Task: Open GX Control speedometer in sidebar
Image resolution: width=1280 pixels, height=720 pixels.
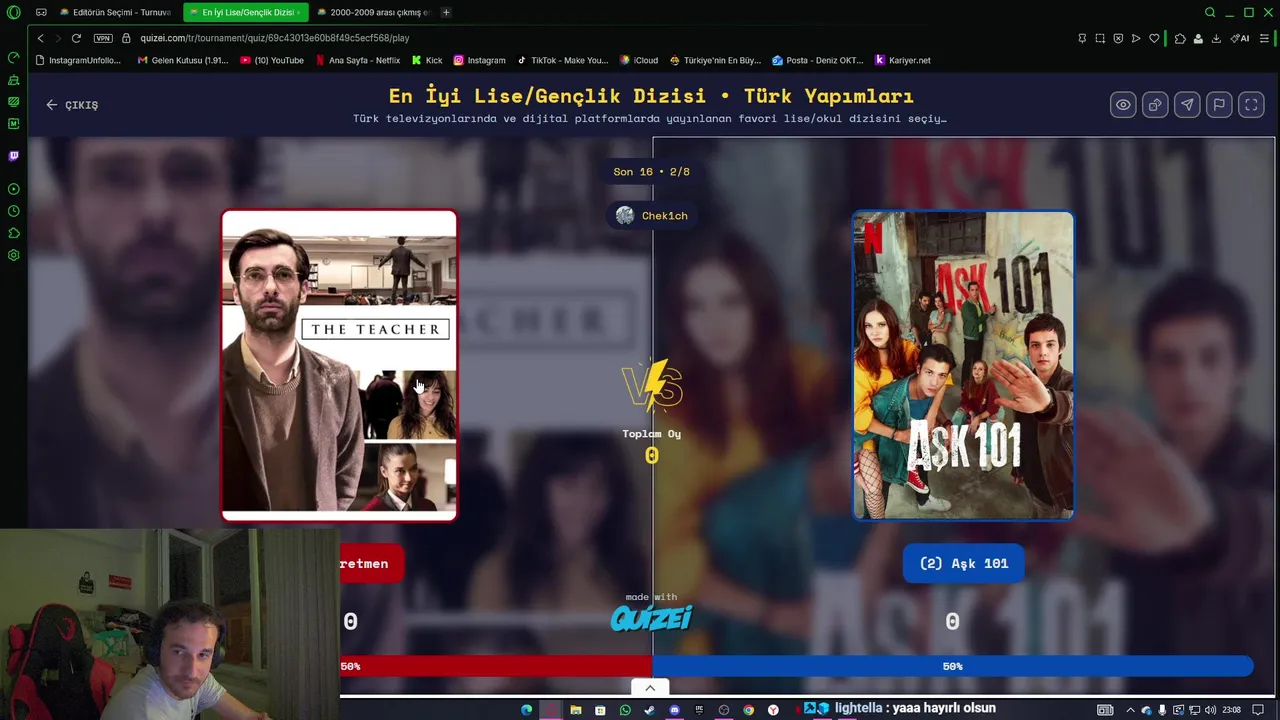Action: (13, 58)
